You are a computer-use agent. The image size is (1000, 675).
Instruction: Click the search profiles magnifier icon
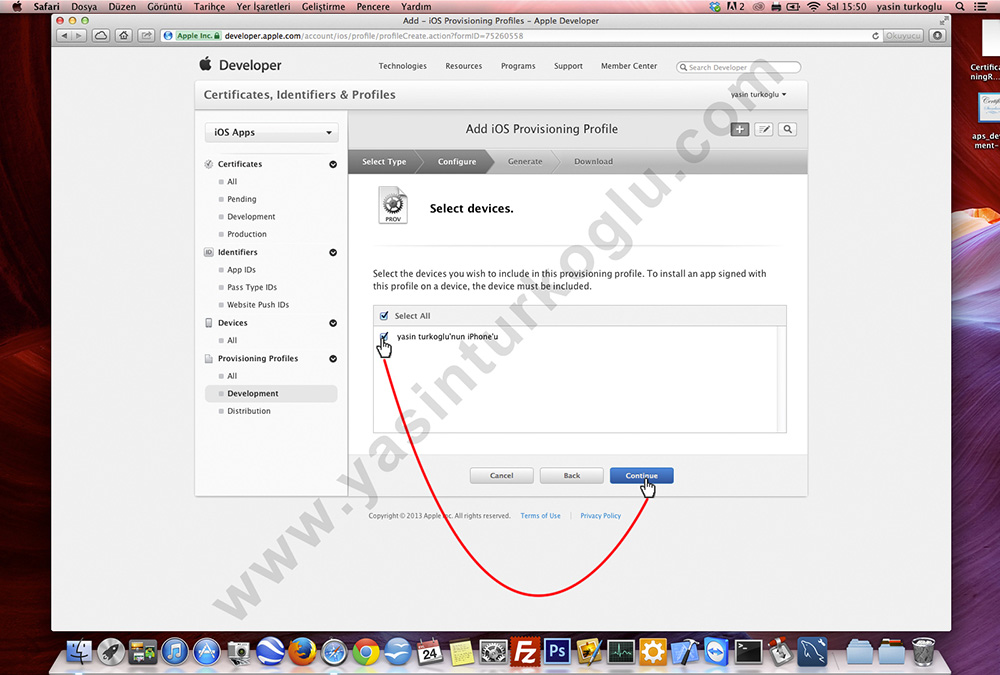(788, 130)
